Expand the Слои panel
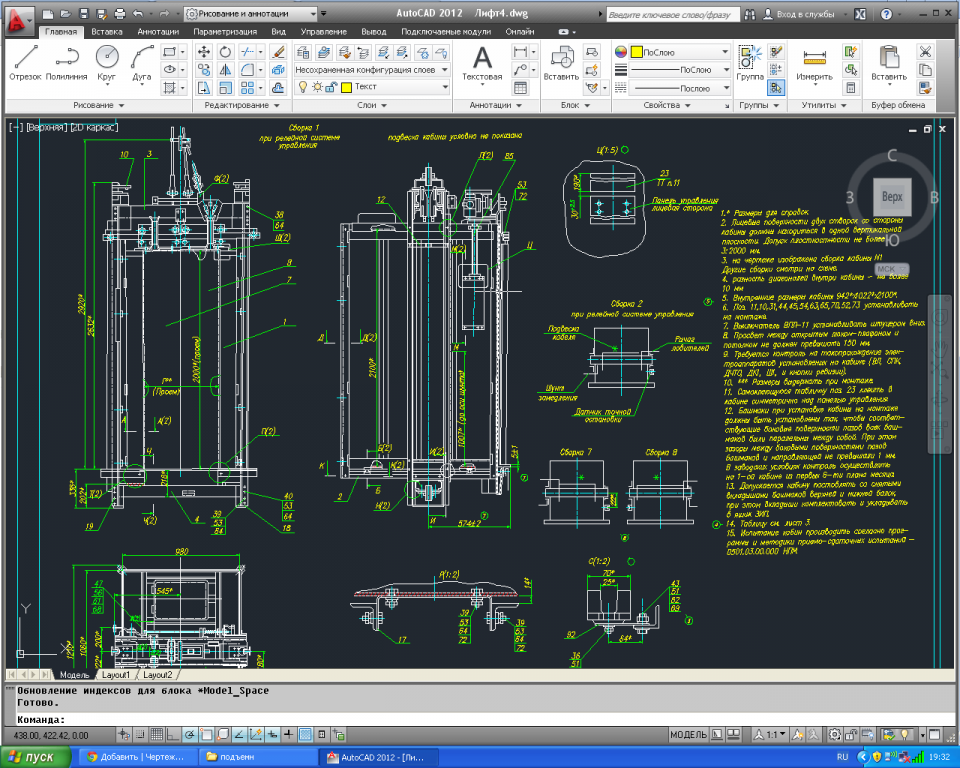 (372, 105)
